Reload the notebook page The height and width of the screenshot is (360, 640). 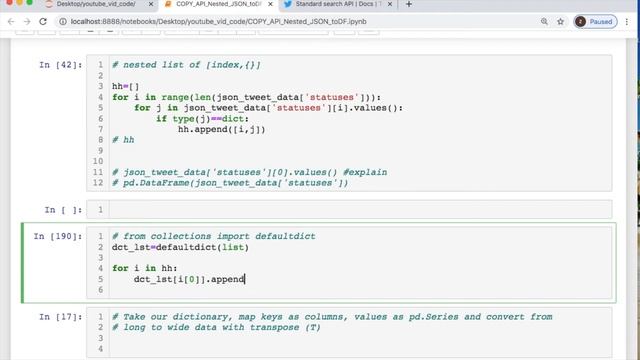[x=43, y=22]
